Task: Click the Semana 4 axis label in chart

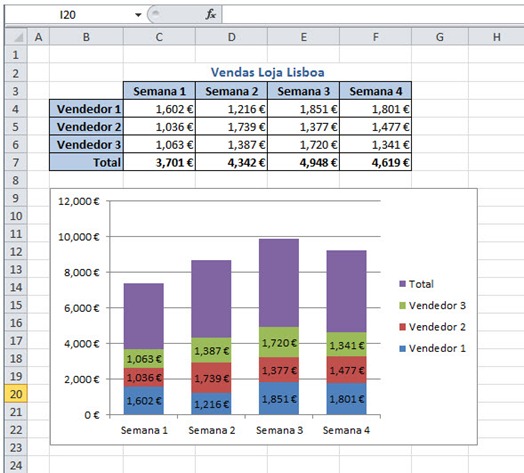Action: coord(346,430)
